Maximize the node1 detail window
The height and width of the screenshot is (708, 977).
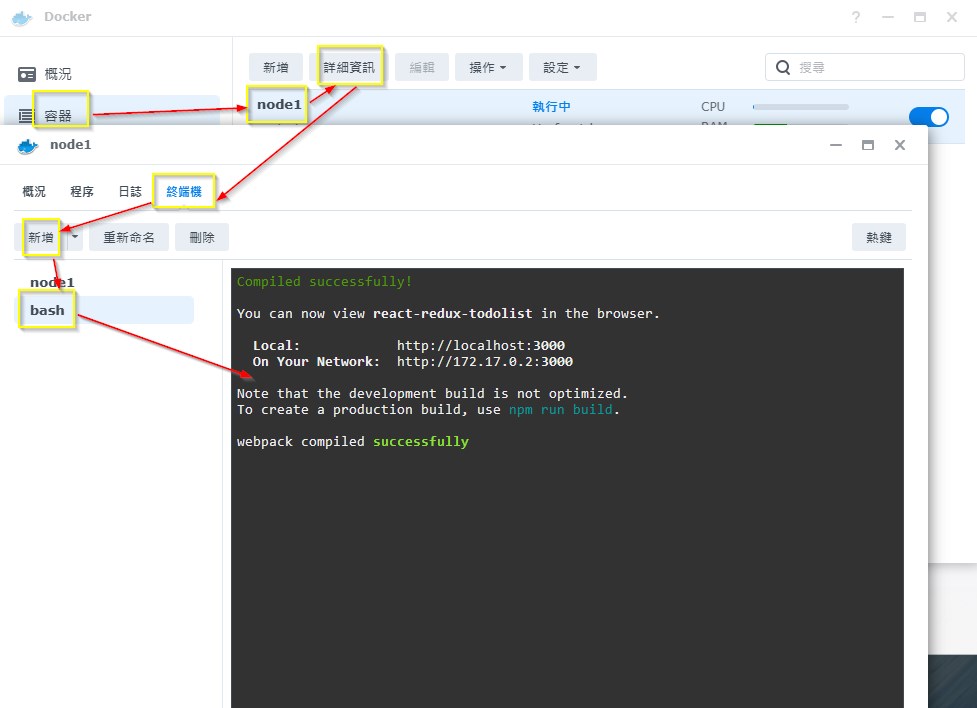(868, 145)
